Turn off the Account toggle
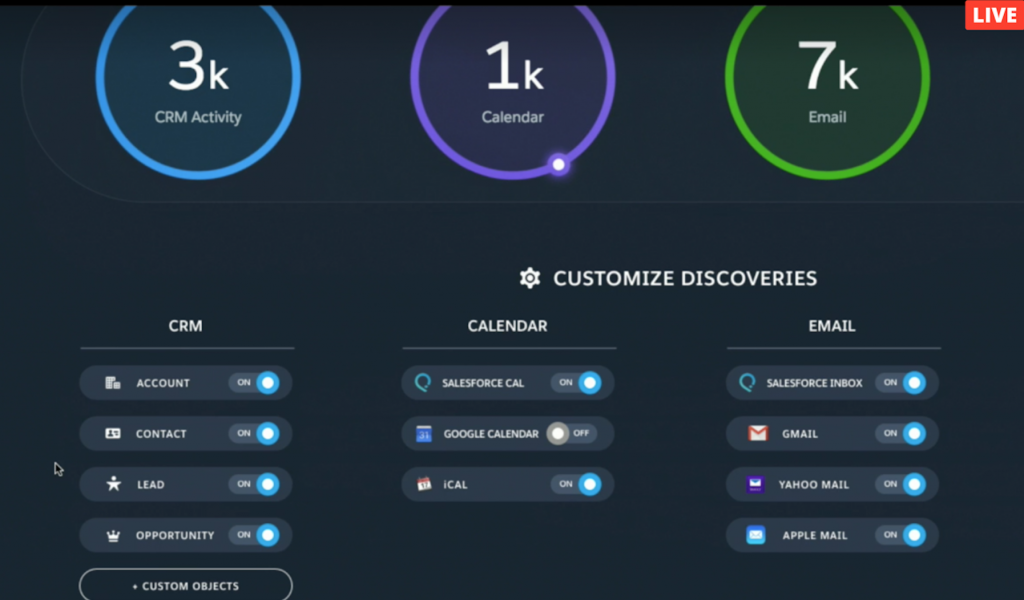 (x=255, y=383)
